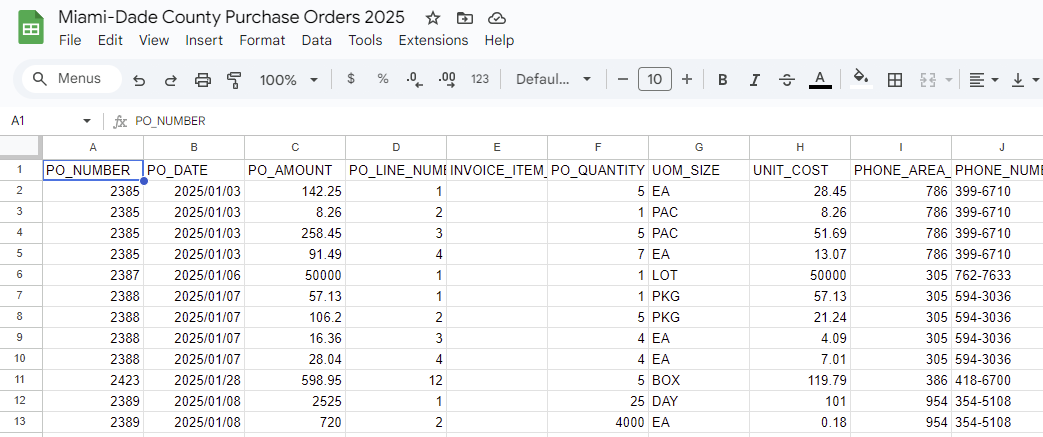
Task: Toggle italic formatting
Action: click(x=755, y=80)
